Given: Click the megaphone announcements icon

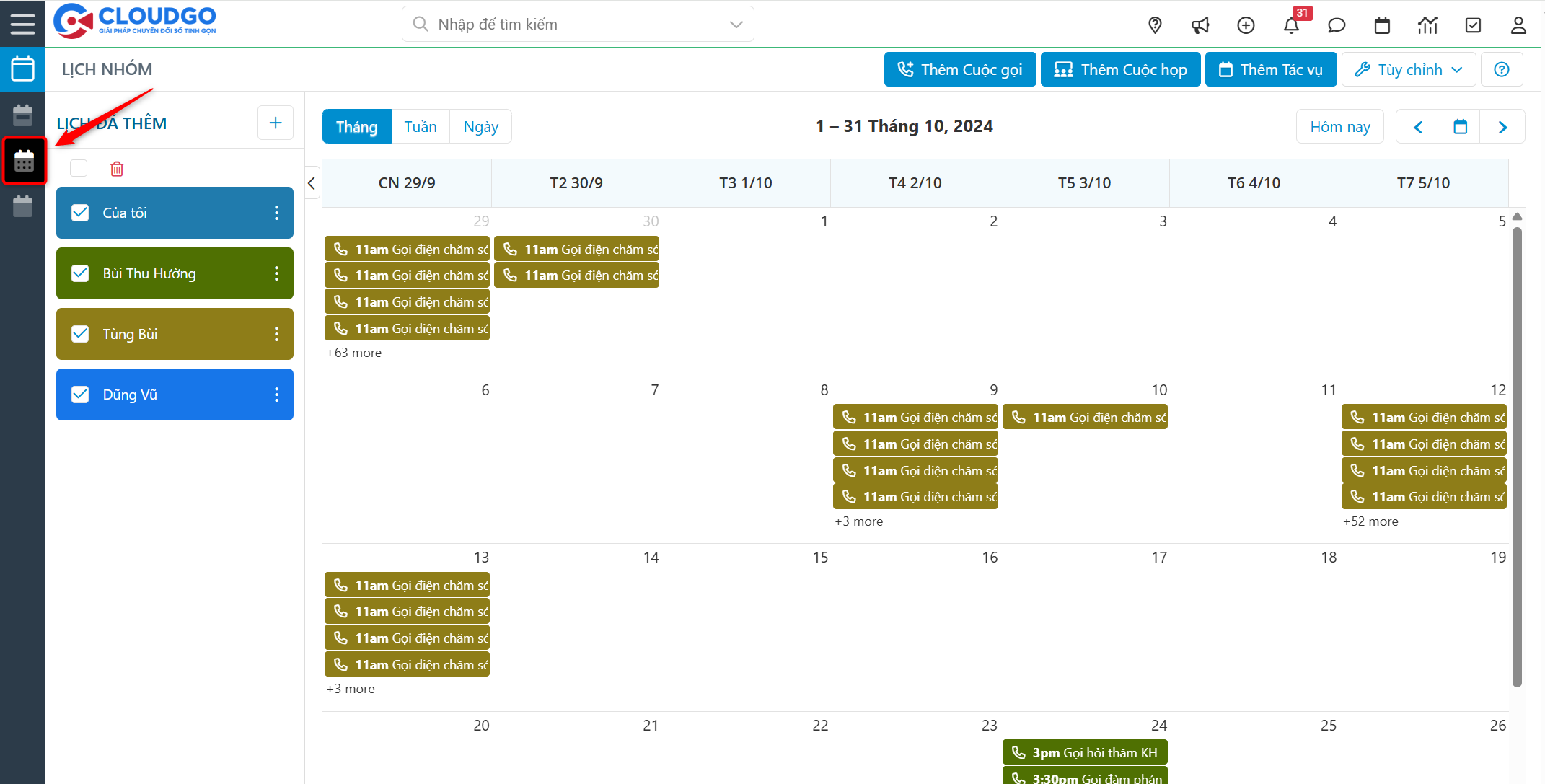Looking at the screenshot, I should click(x=1200, y=25).
